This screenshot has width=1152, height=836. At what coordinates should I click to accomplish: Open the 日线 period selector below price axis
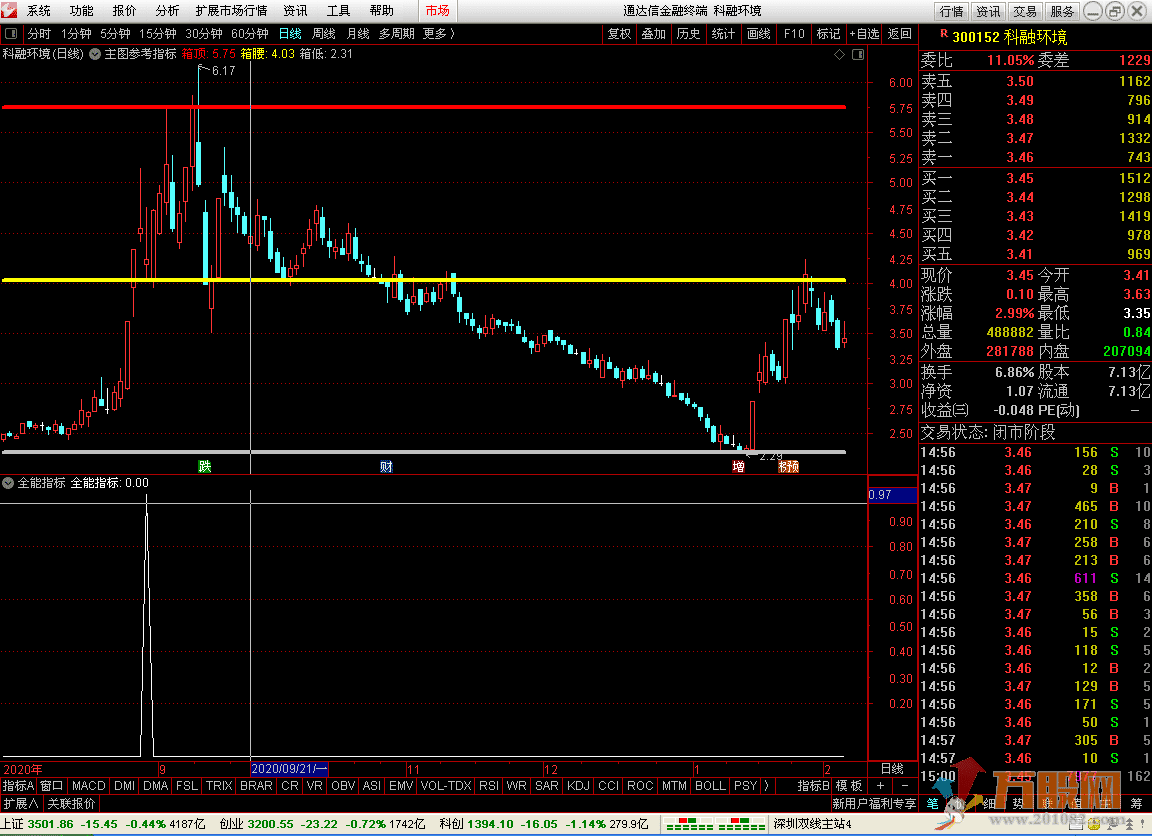892,768
